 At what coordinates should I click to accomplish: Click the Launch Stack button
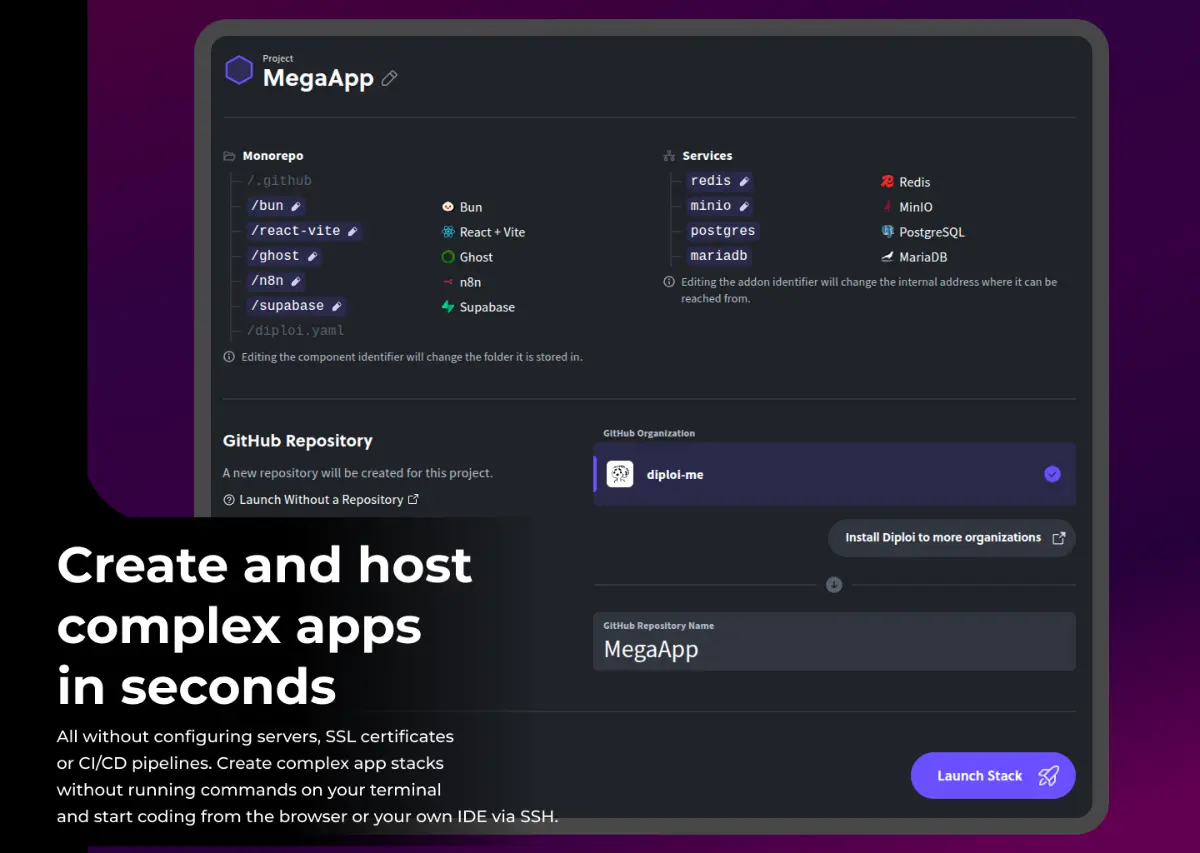[x=992, y=775]
